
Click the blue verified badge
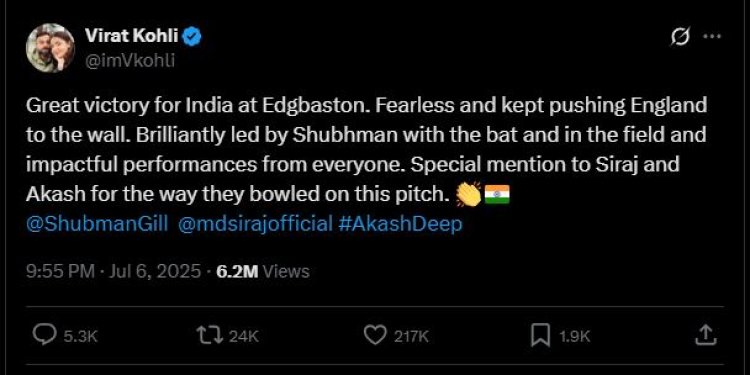192,37
